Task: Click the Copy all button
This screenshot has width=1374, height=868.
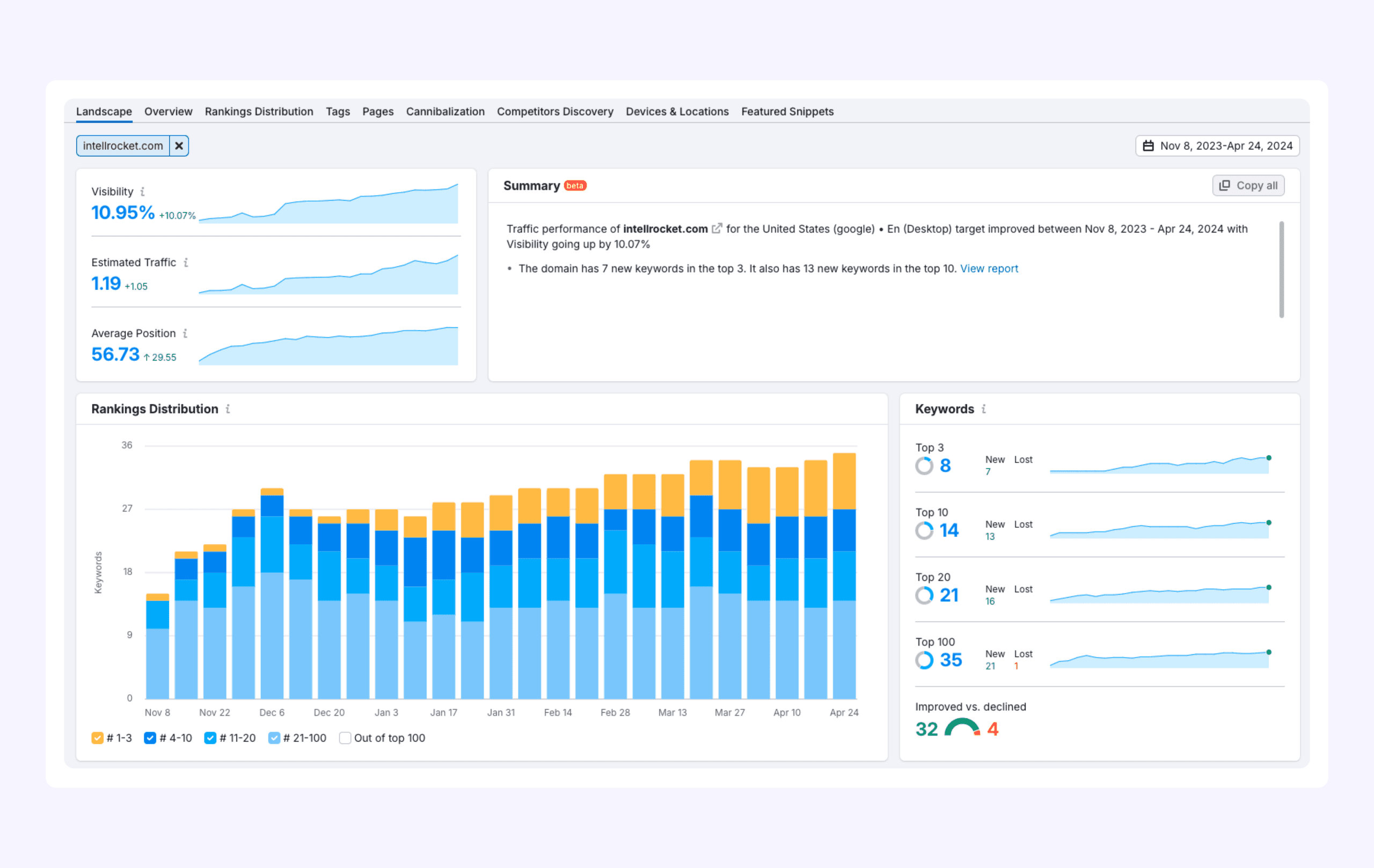Action: [x=1248, y=186]
